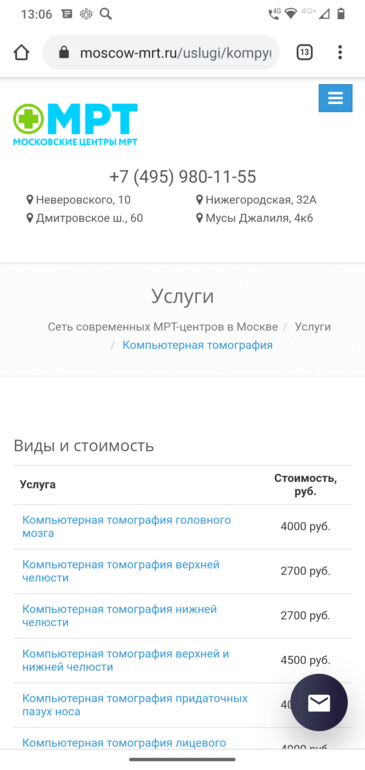Click the green cross MPT logo
The height and width of the screenshot is (770, 365).
click(x=75, y=125)
